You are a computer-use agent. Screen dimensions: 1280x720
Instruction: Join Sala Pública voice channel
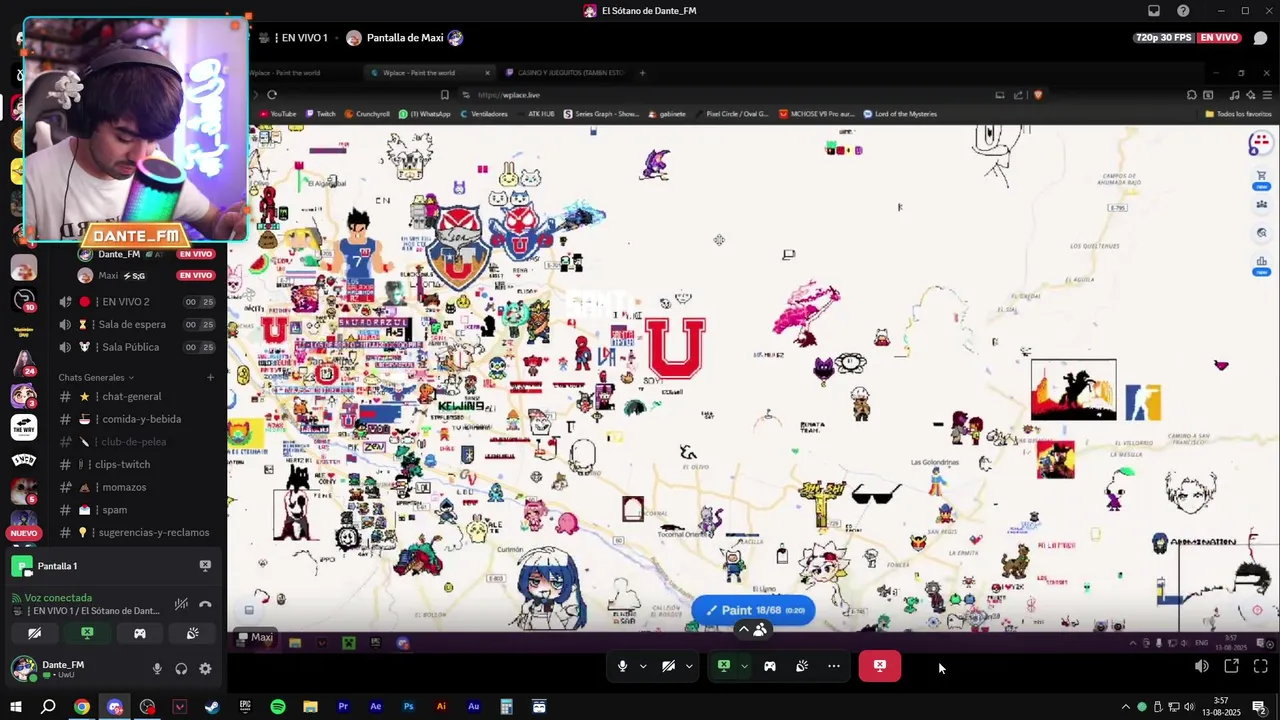coord(130,347)
